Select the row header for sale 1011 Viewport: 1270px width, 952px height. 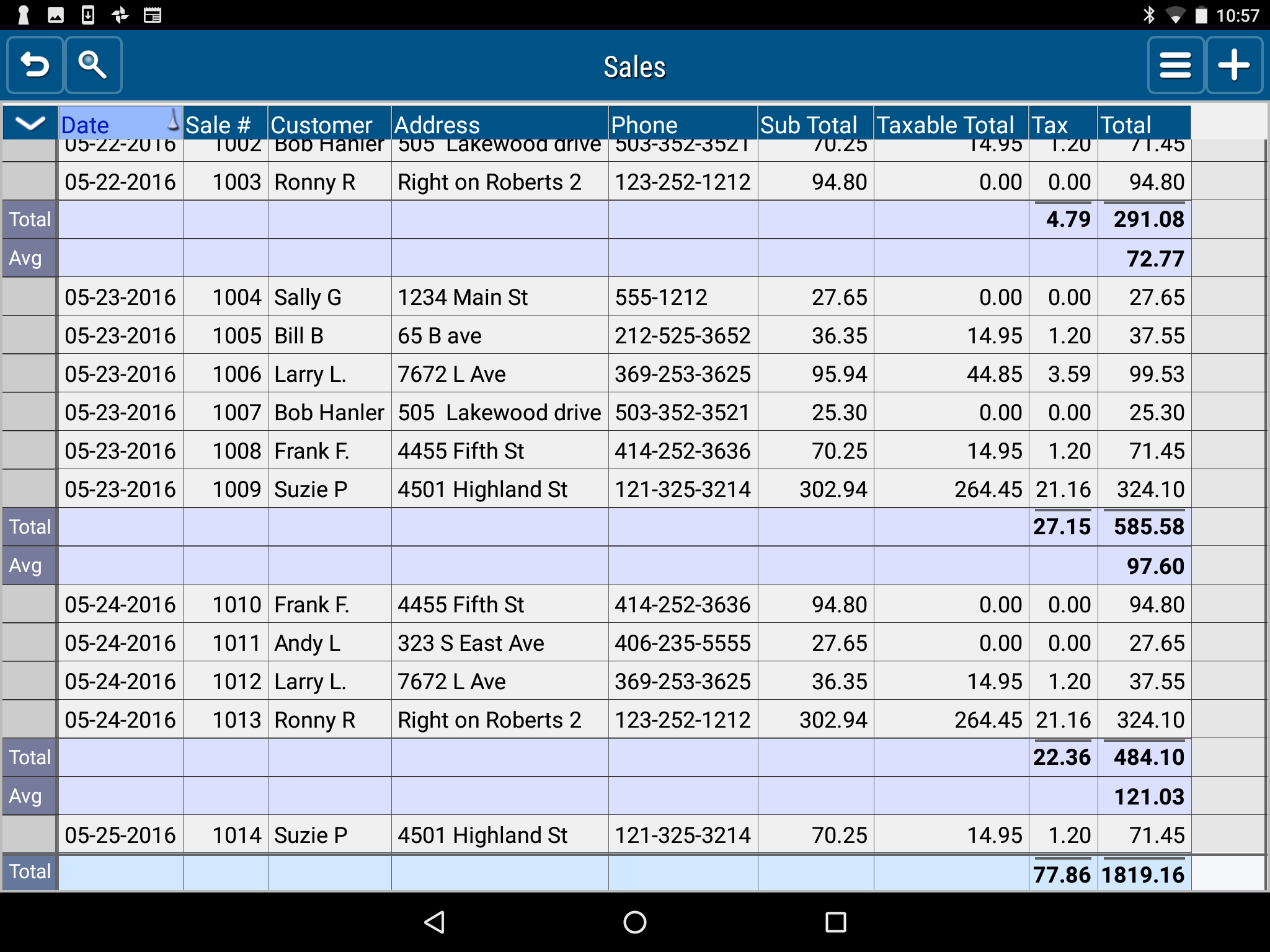pyautogui.click(x=30, y=643)
